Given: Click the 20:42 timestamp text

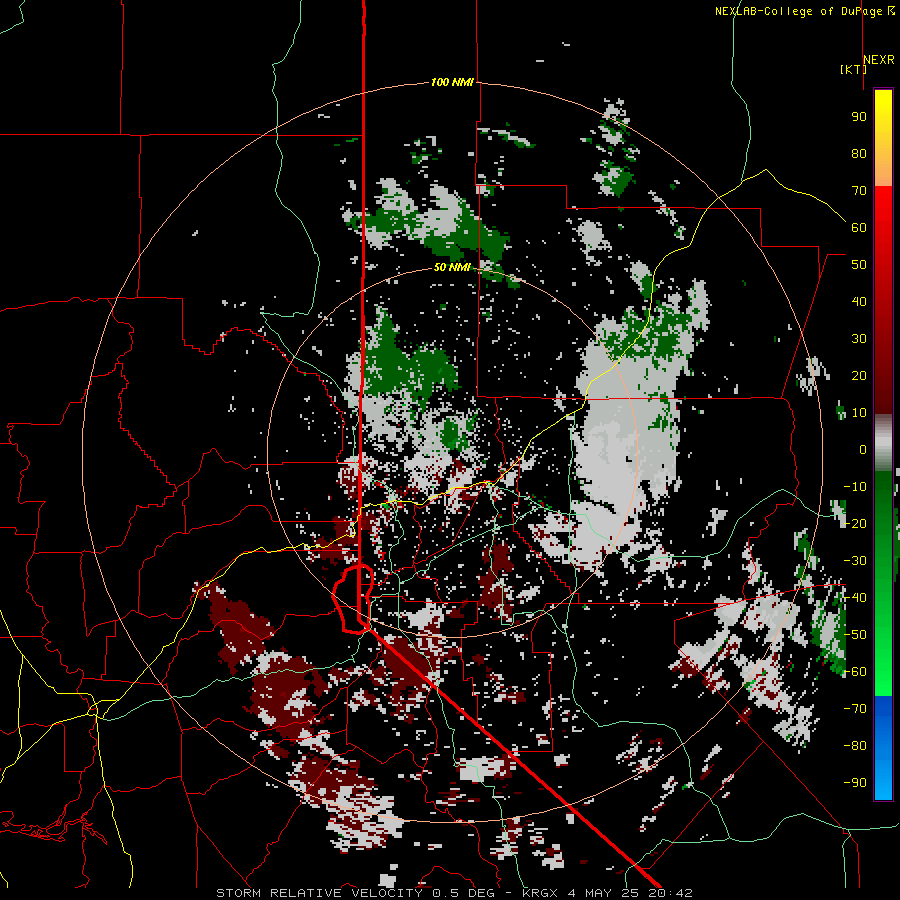Looking at the screenshot, I should coord(670,893).
